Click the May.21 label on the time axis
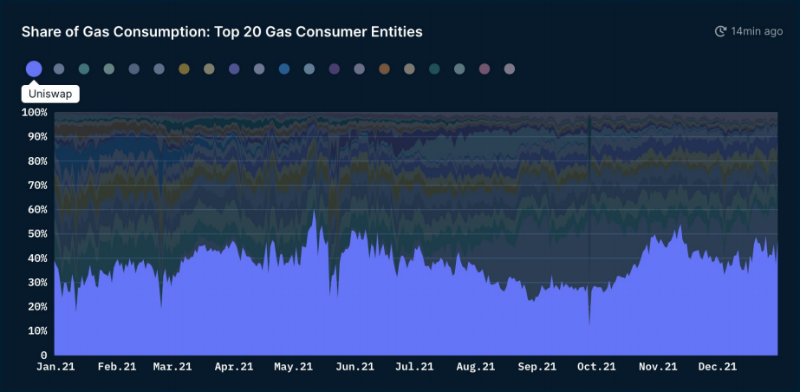800x392 pixels. pyautogui.click(x=293, y=366)
